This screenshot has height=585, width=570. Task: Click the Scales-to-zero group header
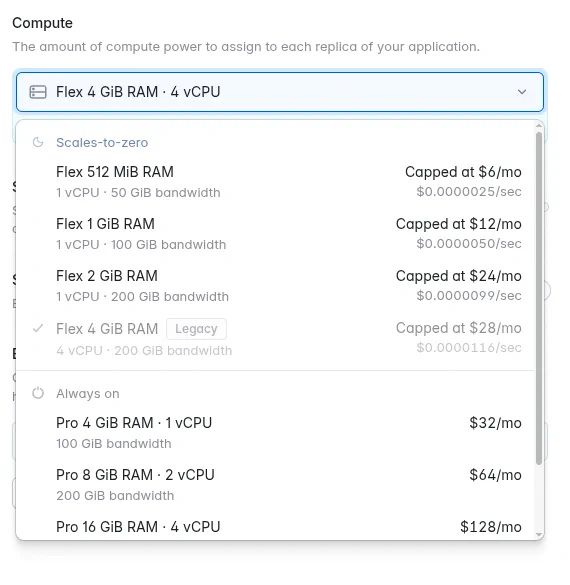pyautogui.click(x=102, y=143)
